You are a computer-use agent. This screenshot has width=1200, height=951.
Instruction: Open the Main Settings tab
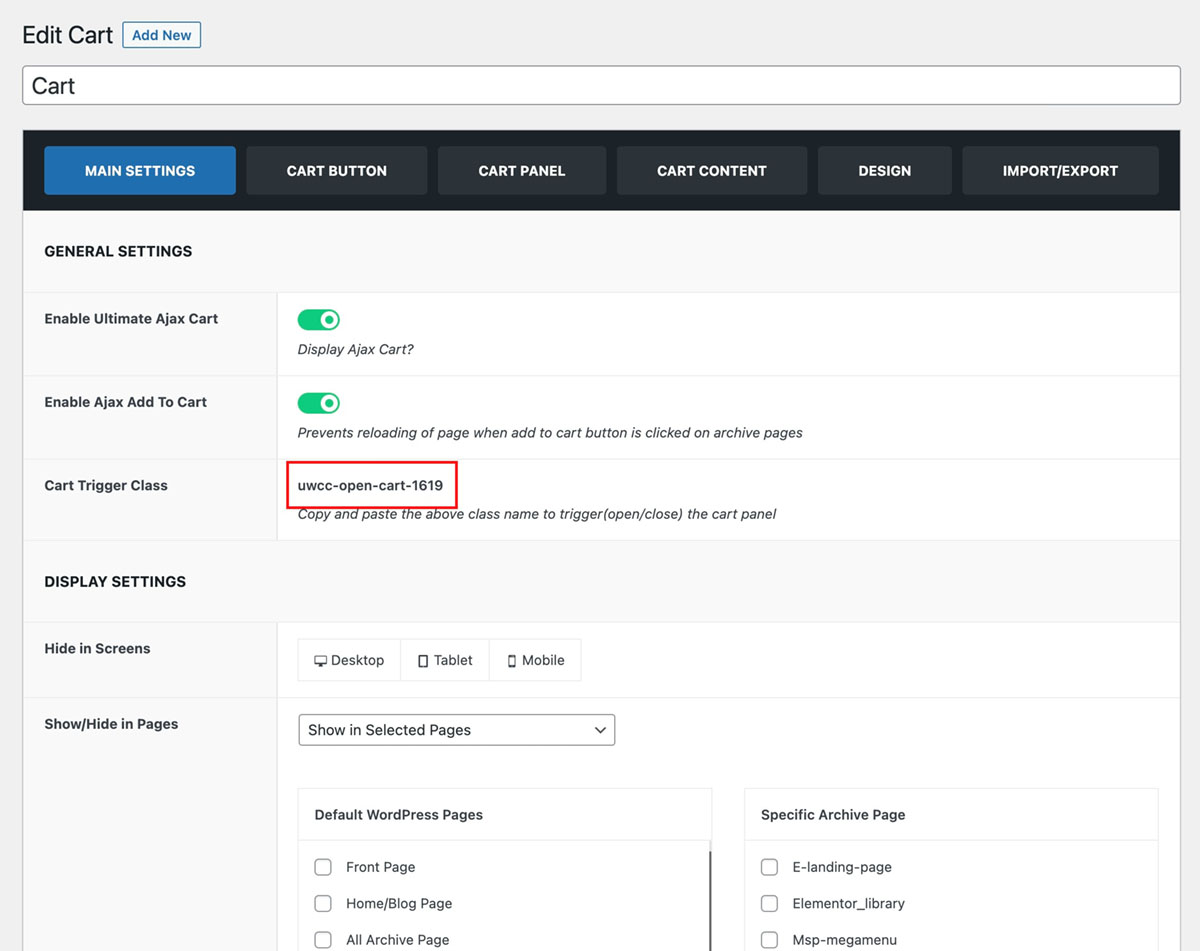pyautogui.click(x=140, y=171)
